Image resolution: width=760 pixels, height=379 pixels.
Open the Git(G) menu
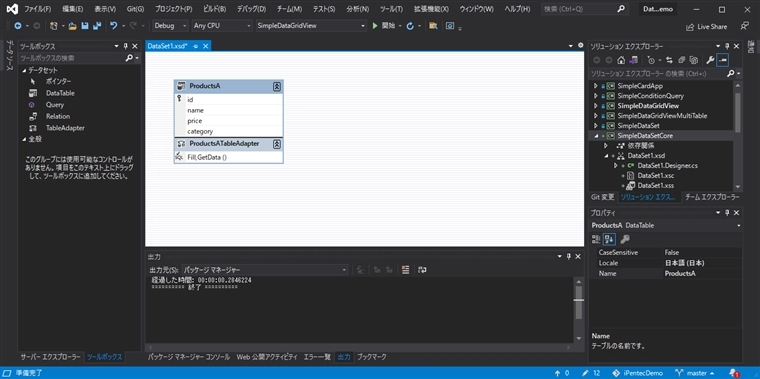click(x=135, y=9)
